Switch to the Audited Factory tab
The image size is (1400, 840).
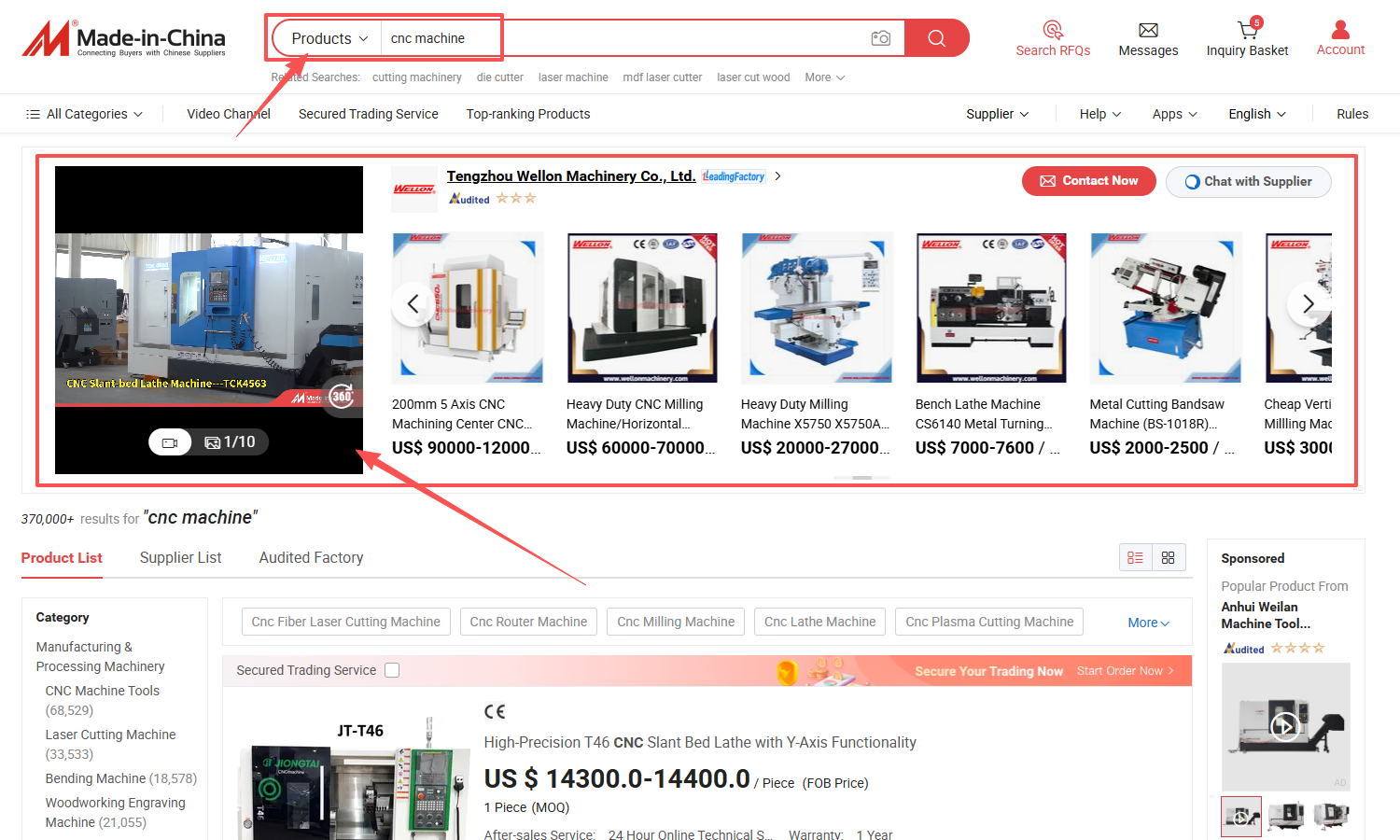tap(311, 557)
